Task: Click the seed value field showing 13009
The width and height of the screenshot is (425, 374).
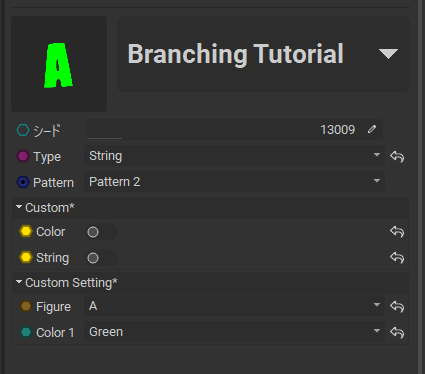Action: (234, 130)
